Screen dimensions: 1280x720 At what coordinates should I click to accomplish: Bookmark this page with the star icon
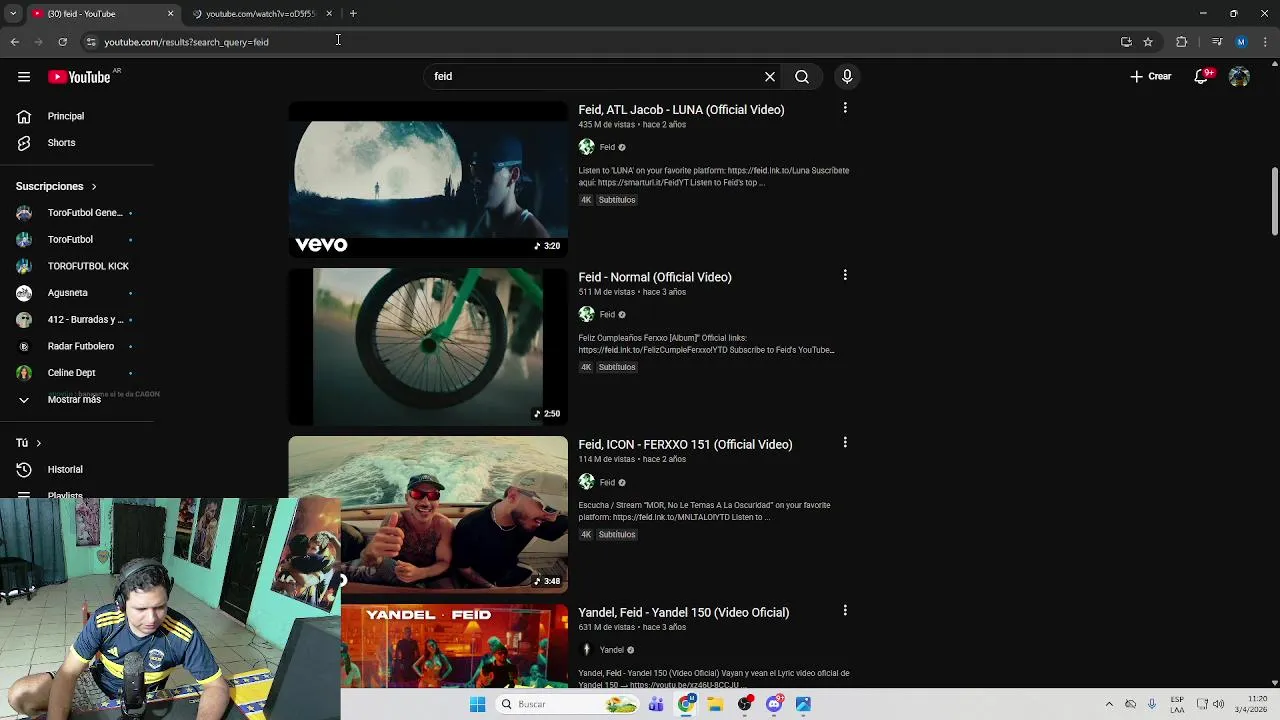(1148, 42)
